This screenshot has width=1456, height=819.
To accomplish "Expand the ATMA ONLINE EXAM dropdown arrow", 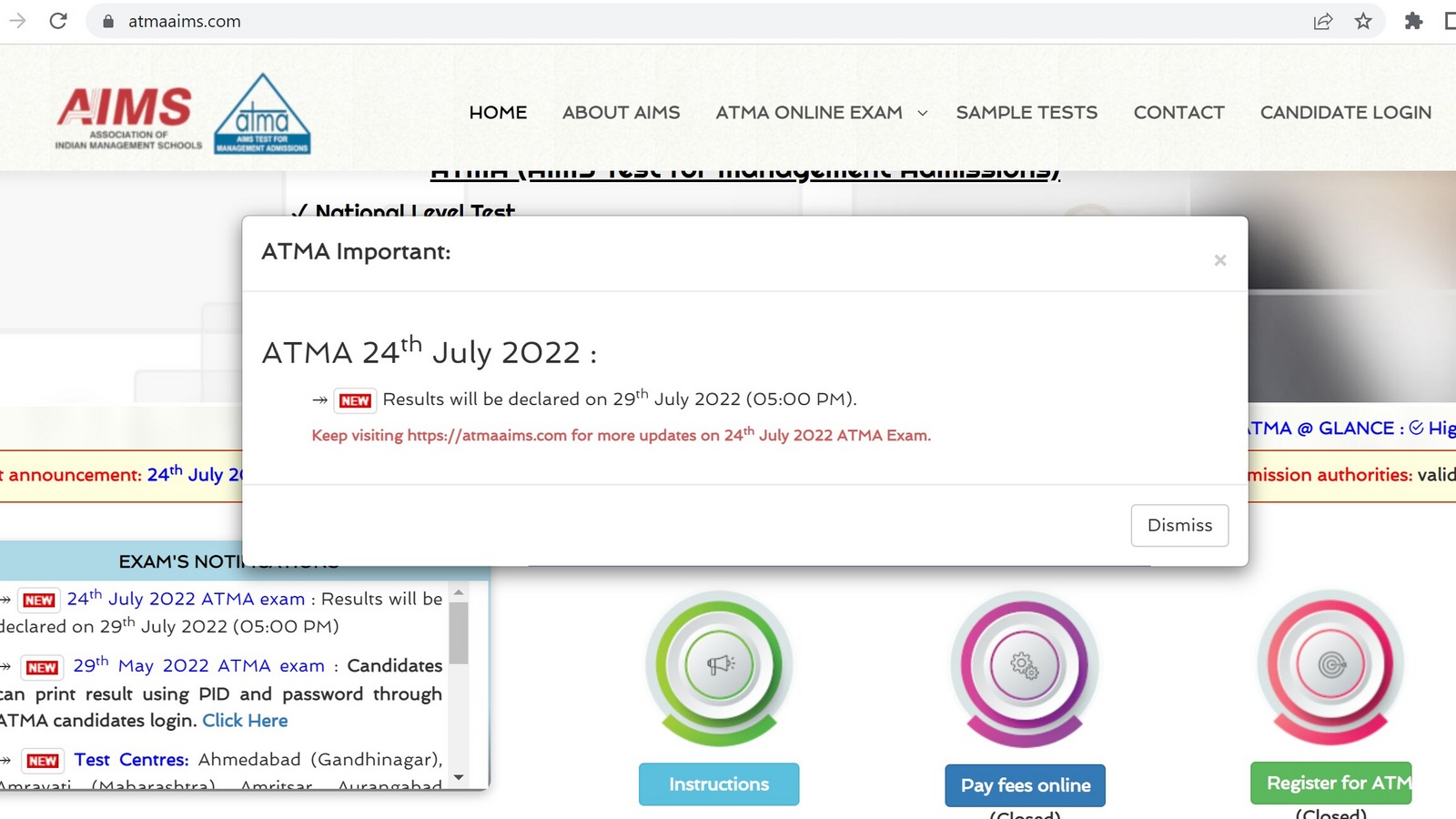I will point(923,113).
